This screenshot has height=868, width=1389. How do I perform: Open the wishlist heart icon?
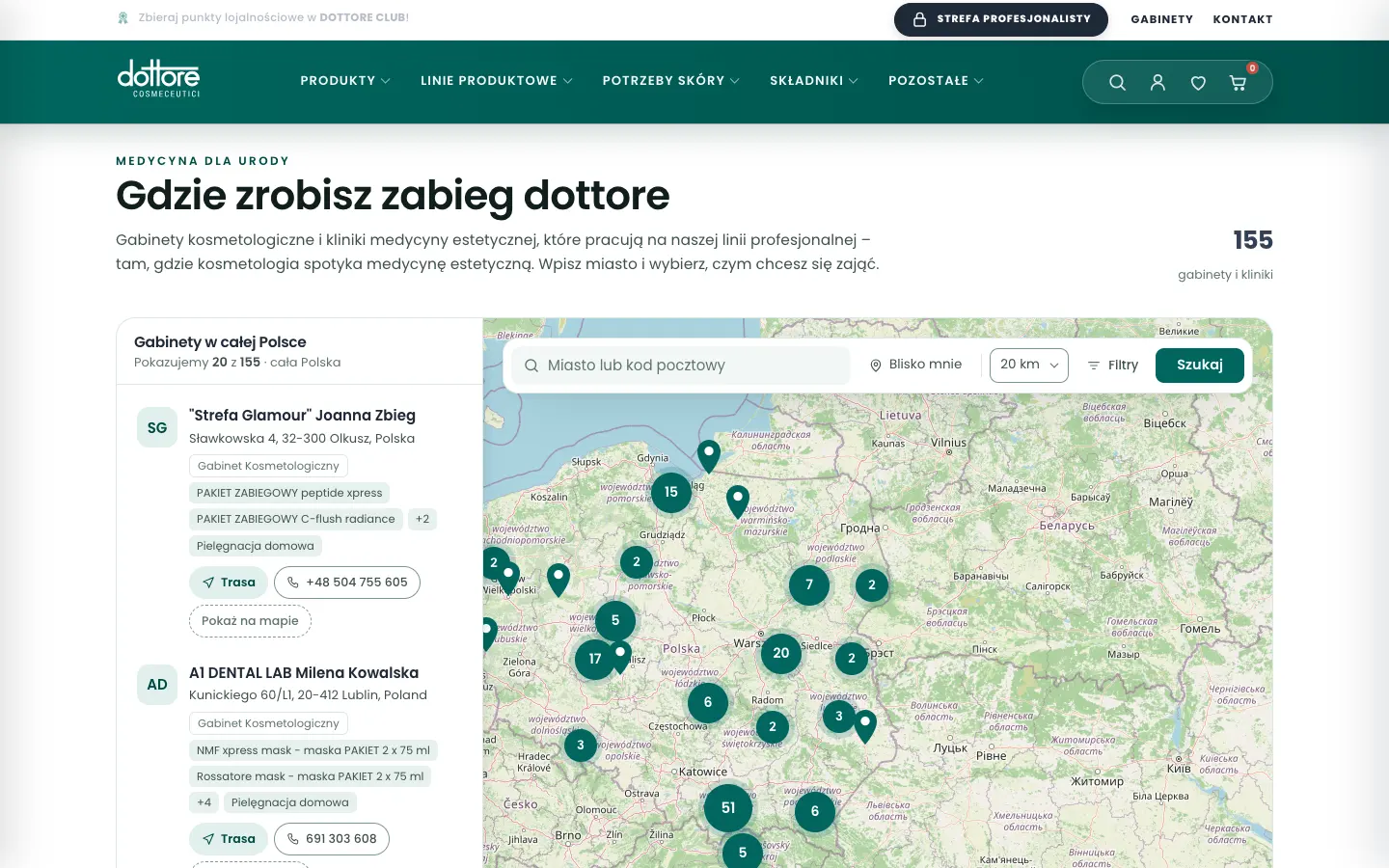point(1198,83)
